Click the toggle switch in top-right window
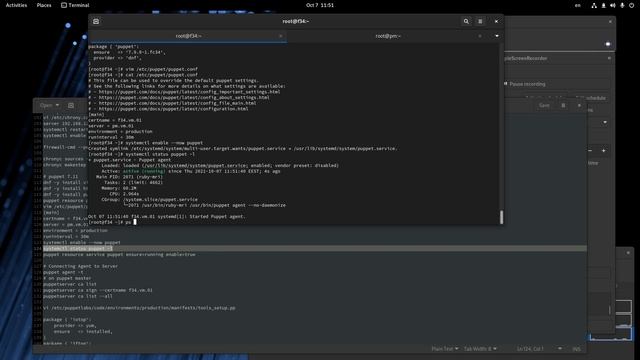The height and width of the screenshot is (360, 640). [x=608, y=44]
